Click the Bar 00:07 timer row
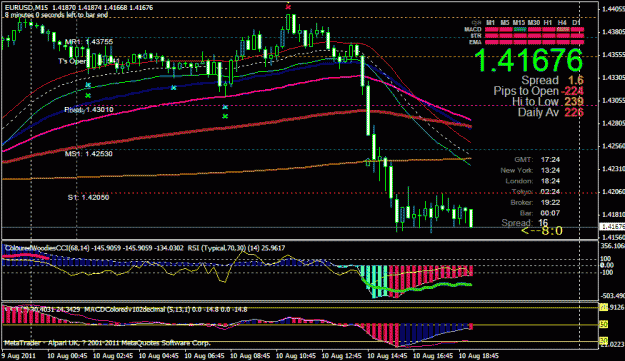625x361 pixels. [x=540, y=213]
